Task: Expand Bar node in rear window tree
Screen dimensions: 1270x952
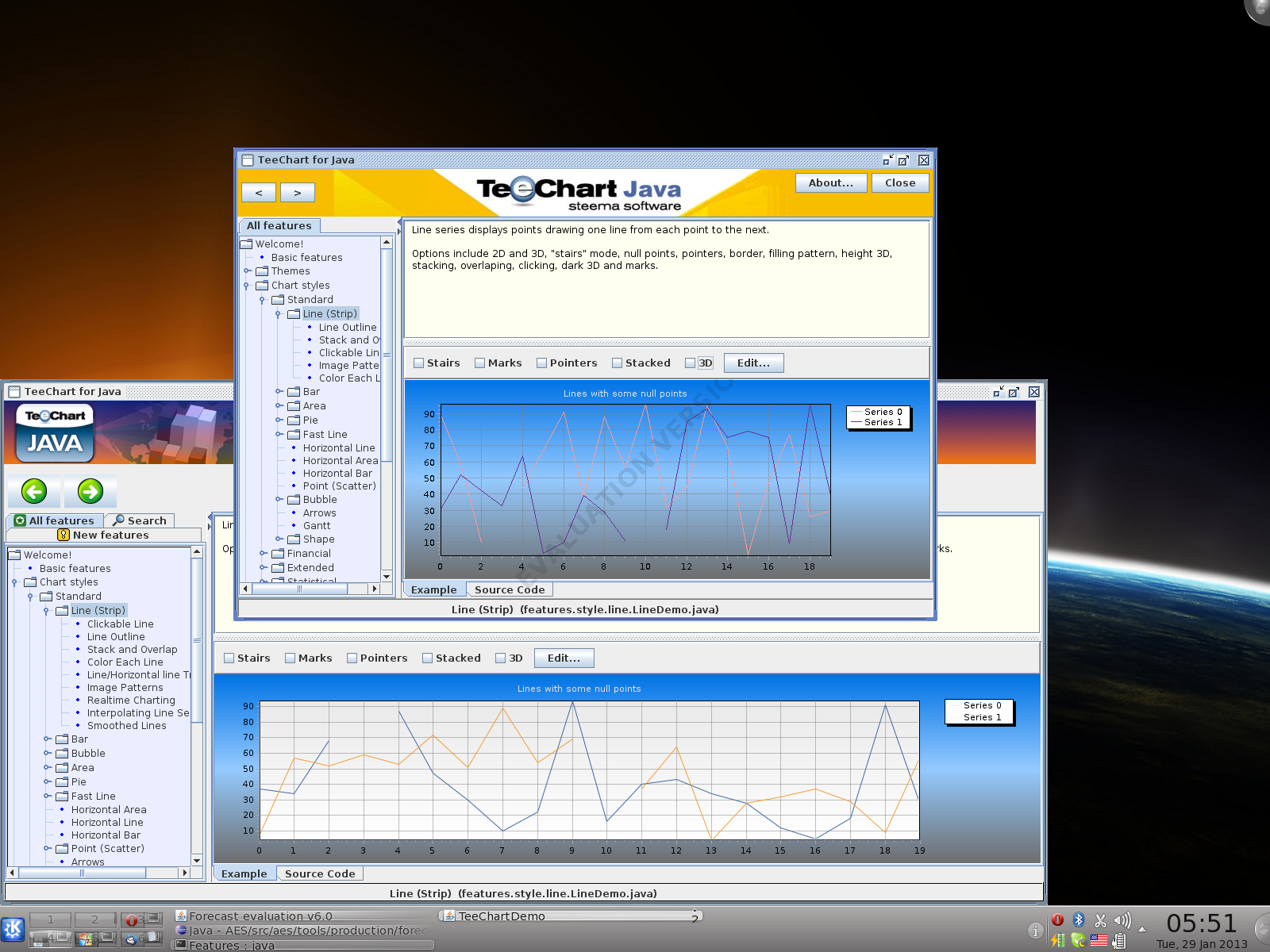Action: pos(47,739)
